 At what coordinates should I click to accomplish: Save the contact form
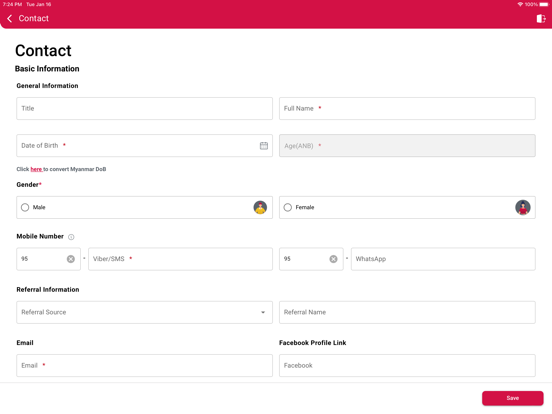513,398
